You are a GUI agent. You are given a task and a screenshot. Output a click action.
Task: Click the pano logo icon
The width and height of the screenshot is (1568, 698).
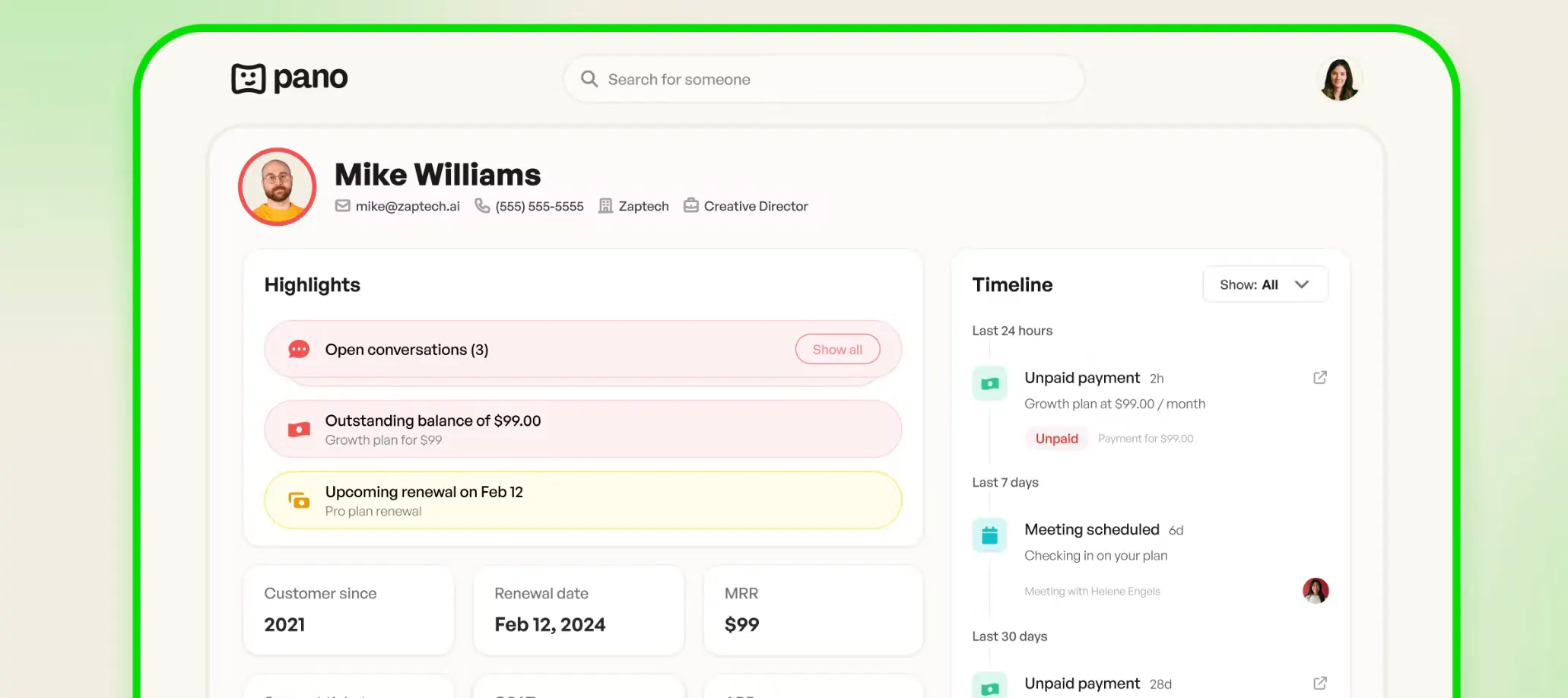[248, 78]
